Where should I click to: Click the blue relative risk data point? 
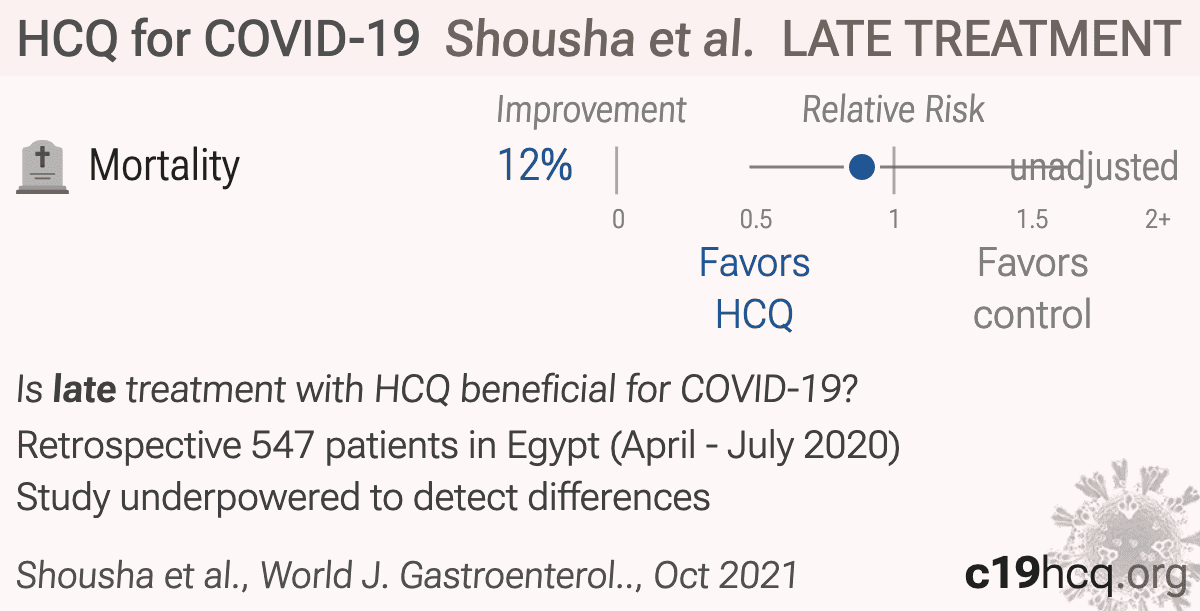click(x=862, y=167)
